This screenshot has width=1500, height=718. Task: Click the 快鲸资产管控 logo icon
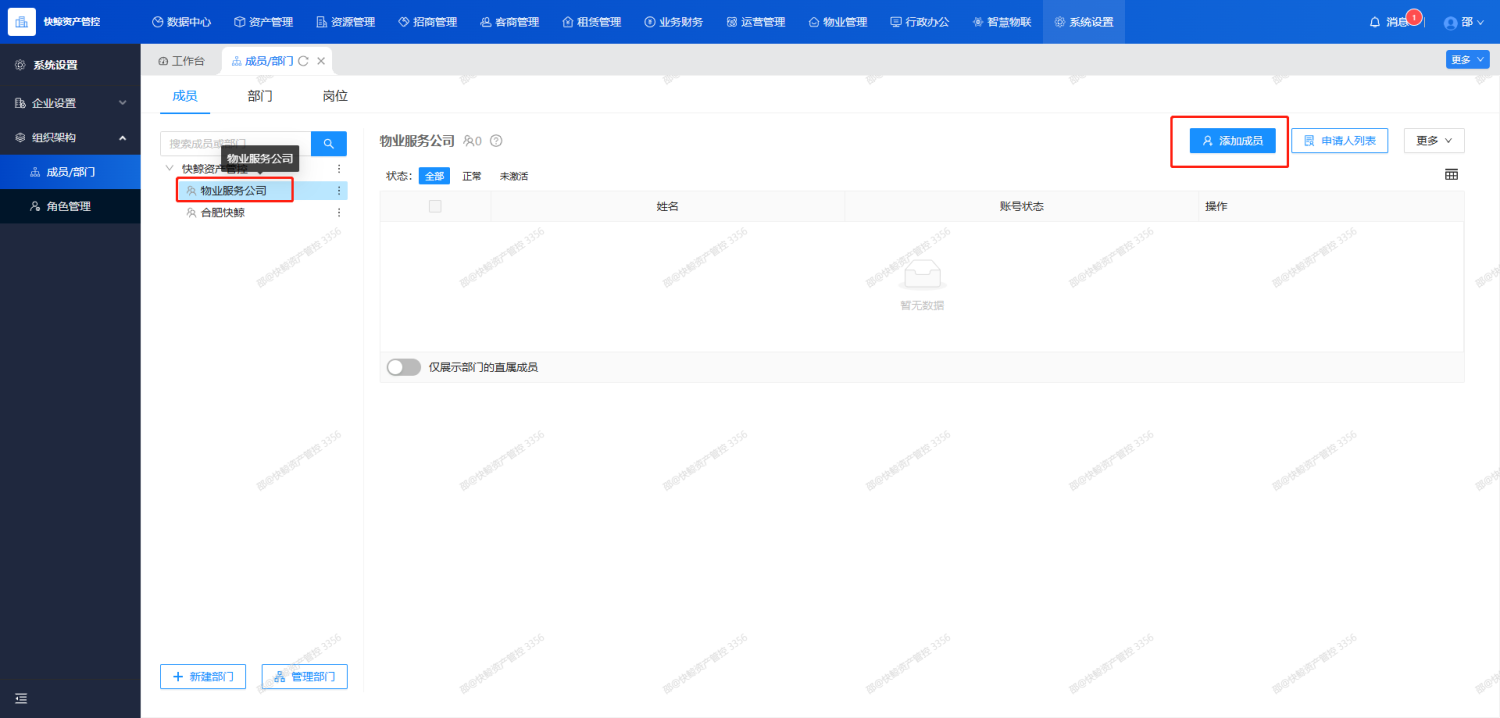[x=22, y=21]
